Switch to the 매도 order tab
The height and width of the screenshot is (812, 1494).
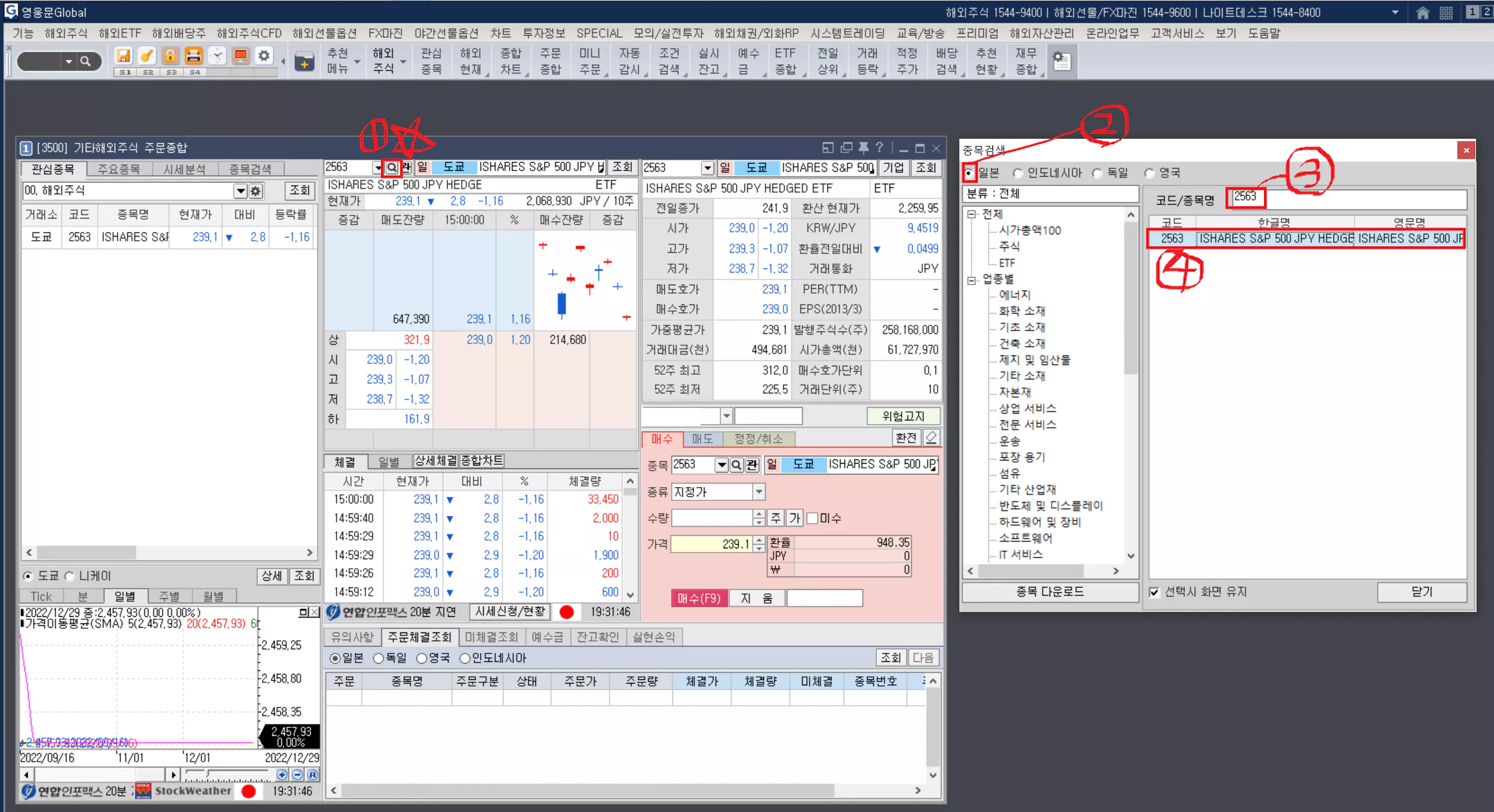coord(702,439)
